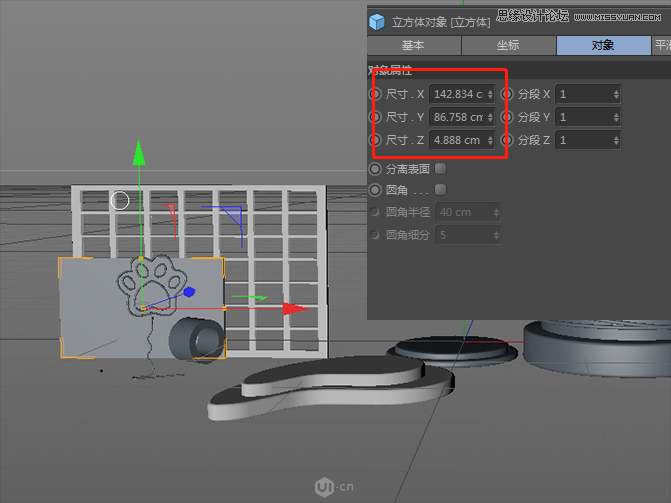Click the cube object icon in the attribute header
Viewport: 671px width, 503px height.
(377, 20)
